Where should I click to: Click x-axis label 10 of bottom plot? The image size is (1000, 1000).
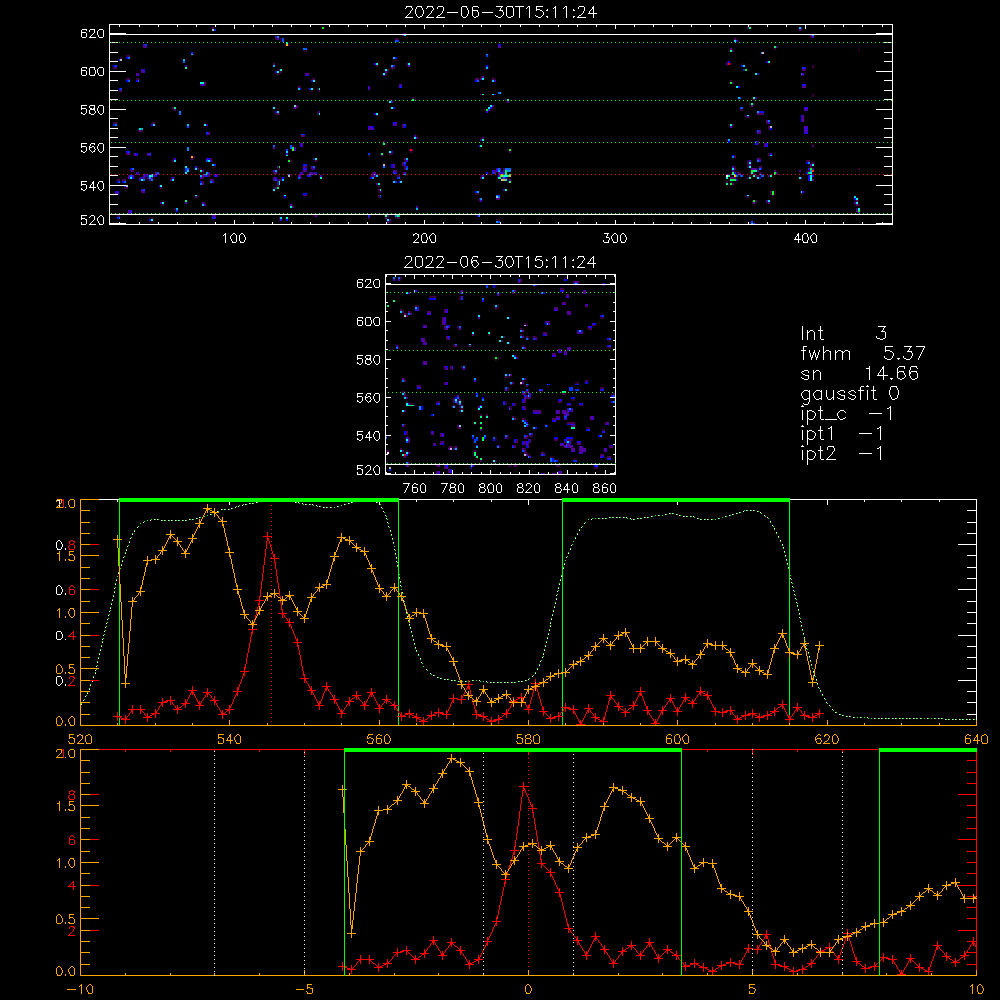click(x=976, y=990)
